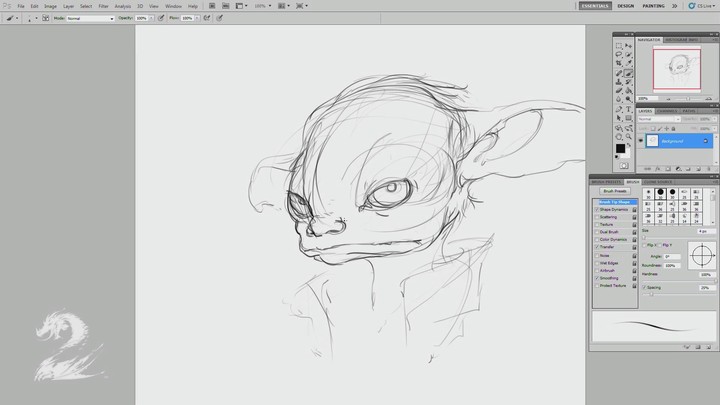Switch to the Channels tab
The width and height of the screenshot is (720, 405).
[667, 111]
